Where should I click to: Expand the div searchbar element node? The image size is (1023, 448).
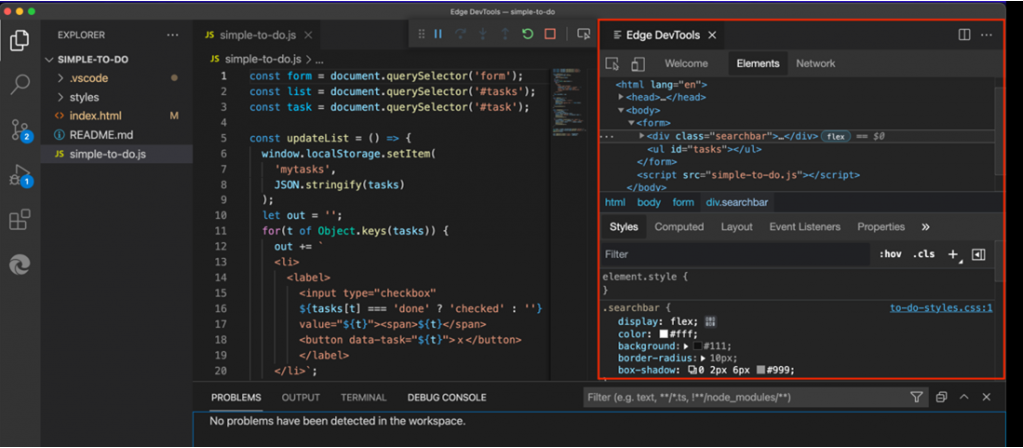click(642, 136)
